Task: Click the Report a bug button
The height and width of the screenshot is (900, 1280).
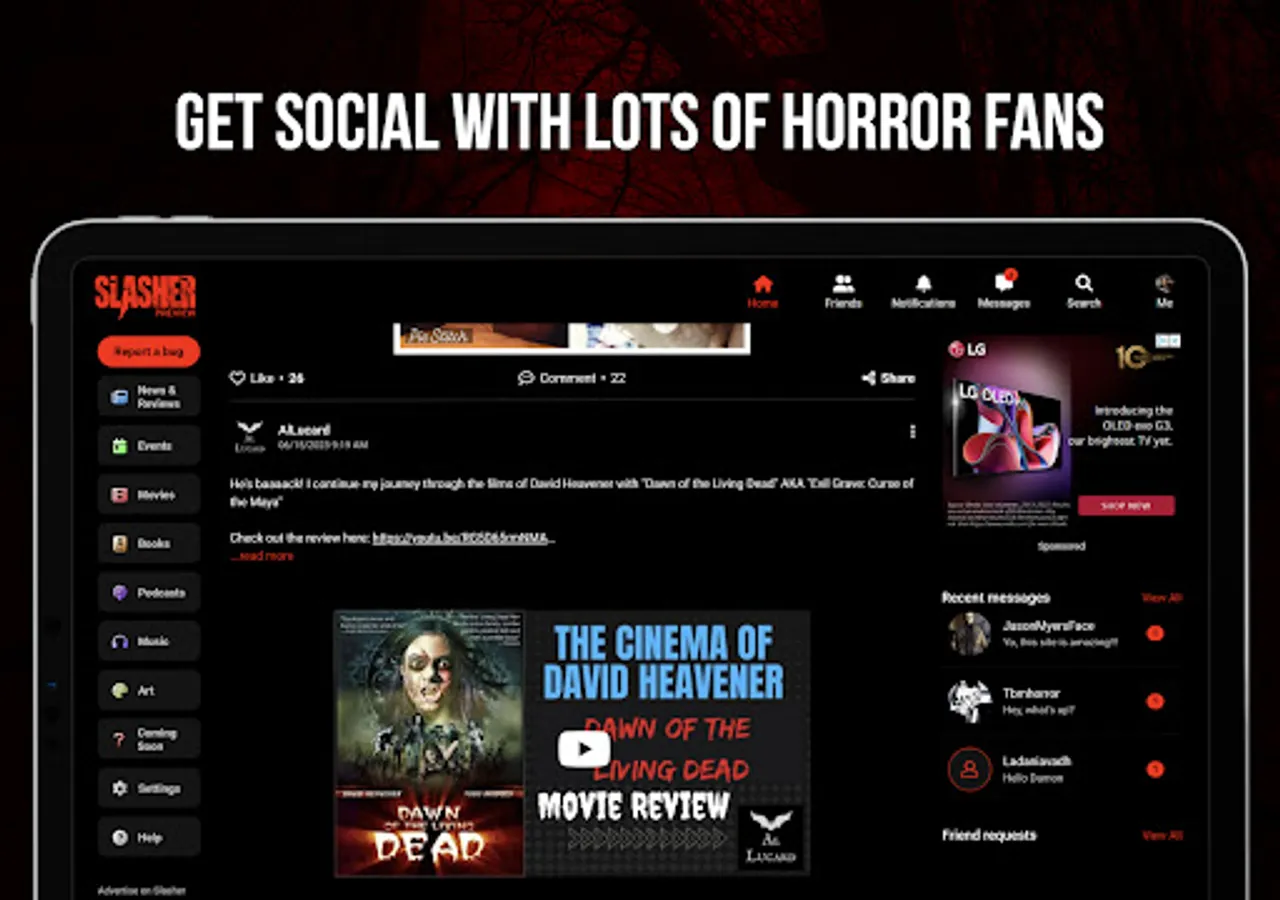Action: click(149, 352)
